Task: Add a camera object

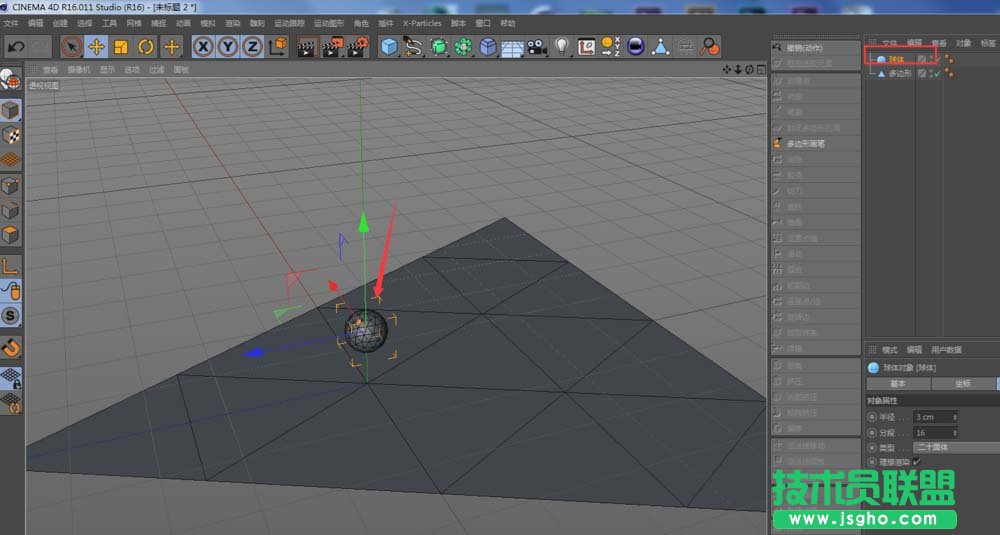Action: 537,47
